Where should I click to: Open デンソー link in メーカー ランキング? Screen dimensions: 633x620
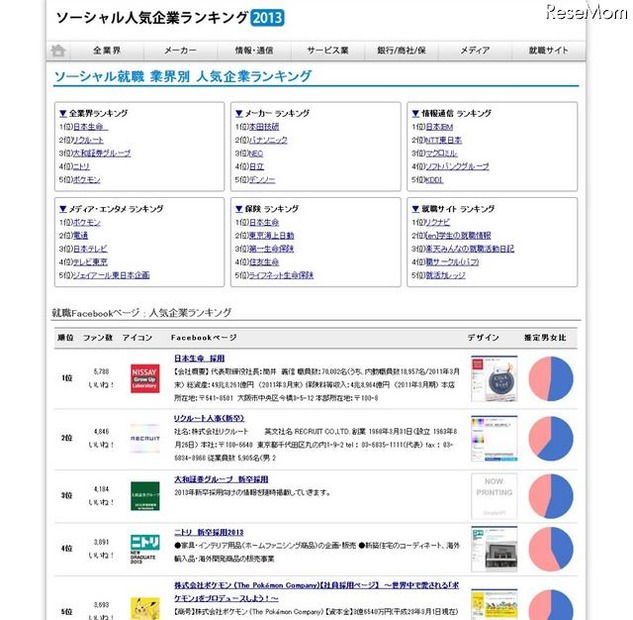pyautogui.click(x=262, y=180)
